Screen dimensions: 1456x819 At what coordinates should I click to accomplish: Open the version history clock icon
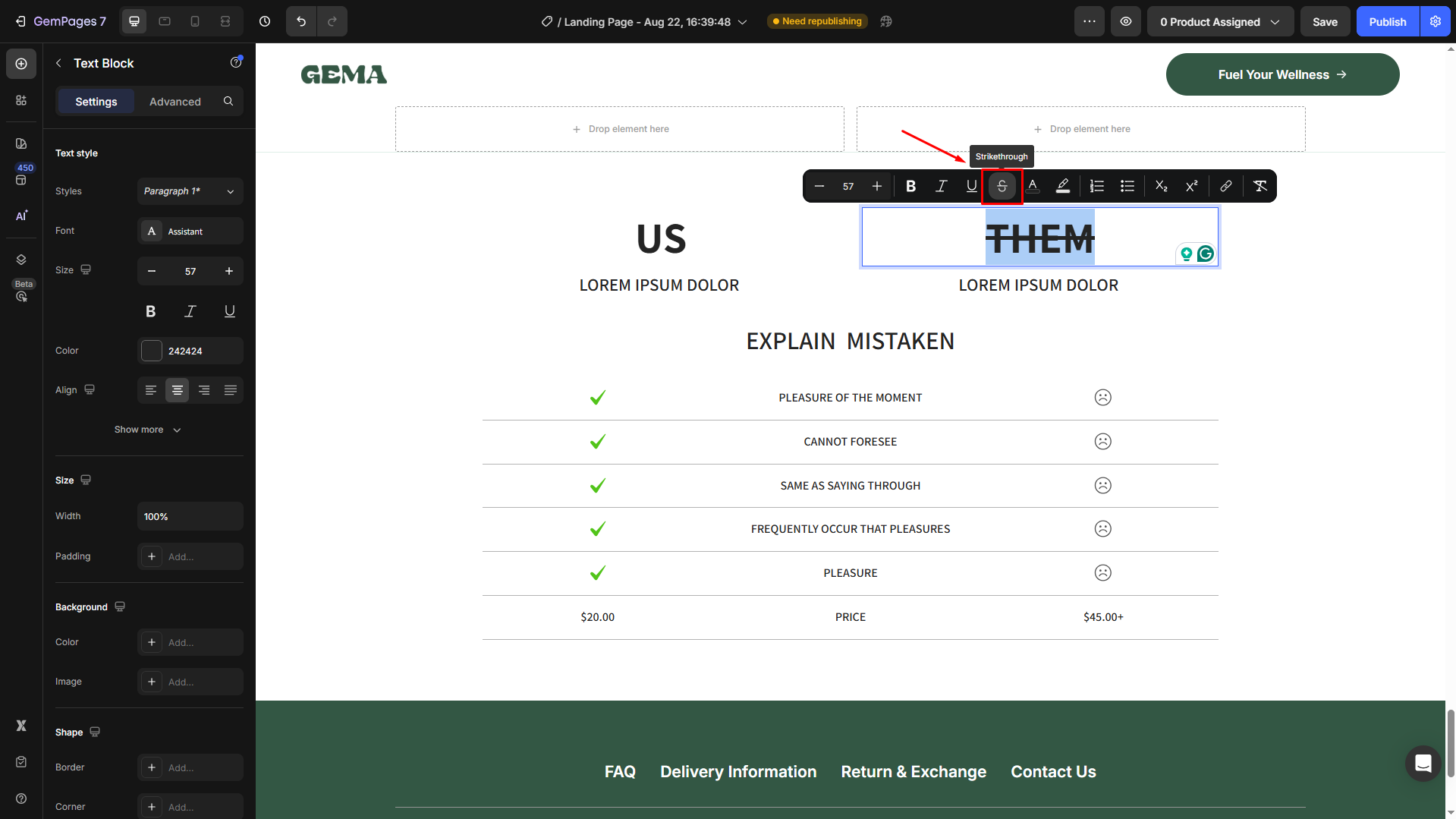point(265,21)
